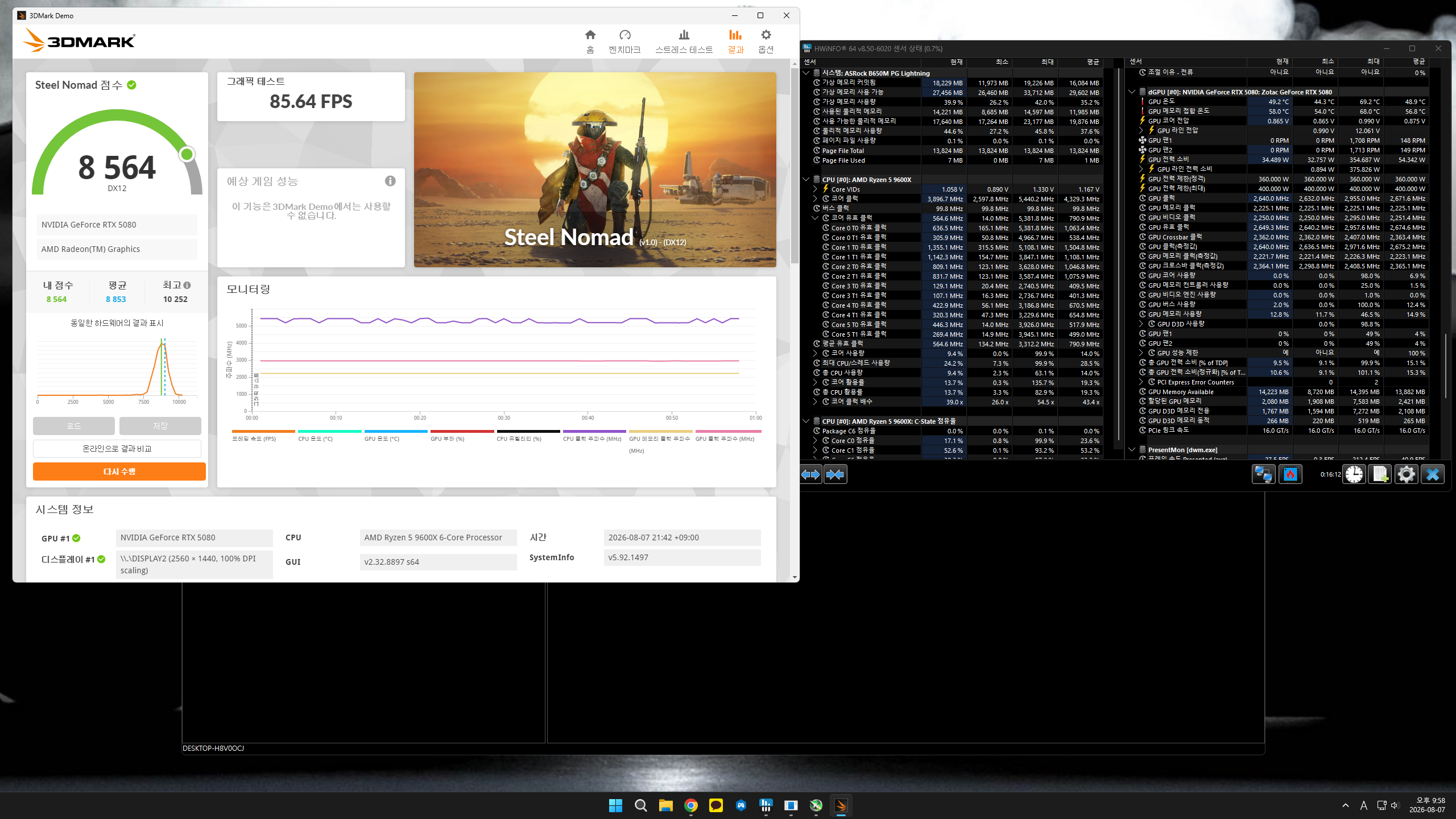Open the Windows Start menu
This screenshot has width=1456, height=819.
615,805
